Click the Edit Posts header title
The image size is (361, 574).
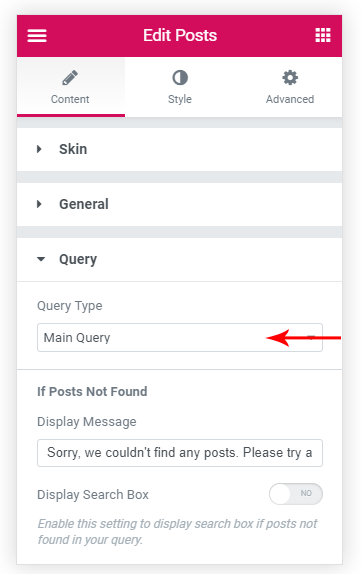(180, 36)
